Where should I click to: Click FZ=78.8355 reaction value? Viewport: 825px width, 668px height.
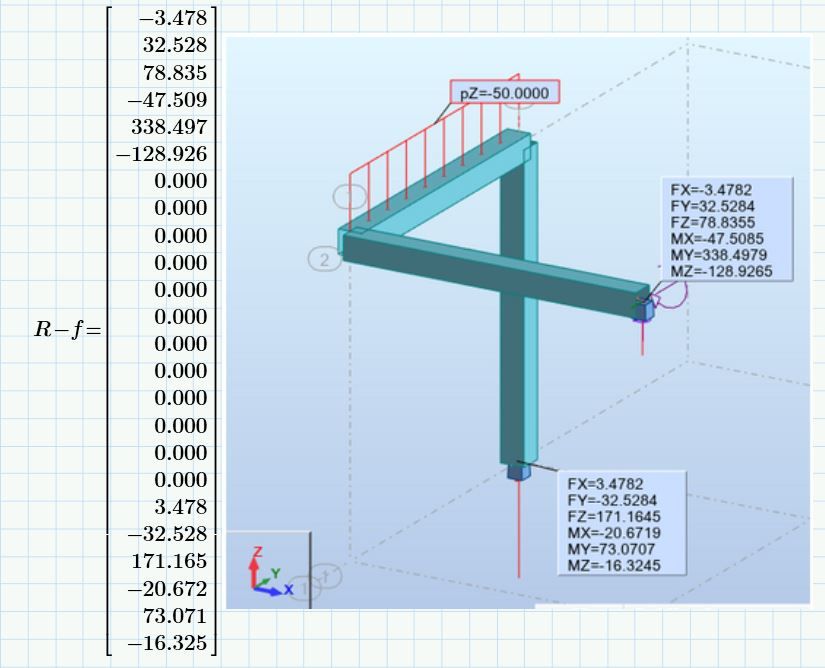point(712,222)
